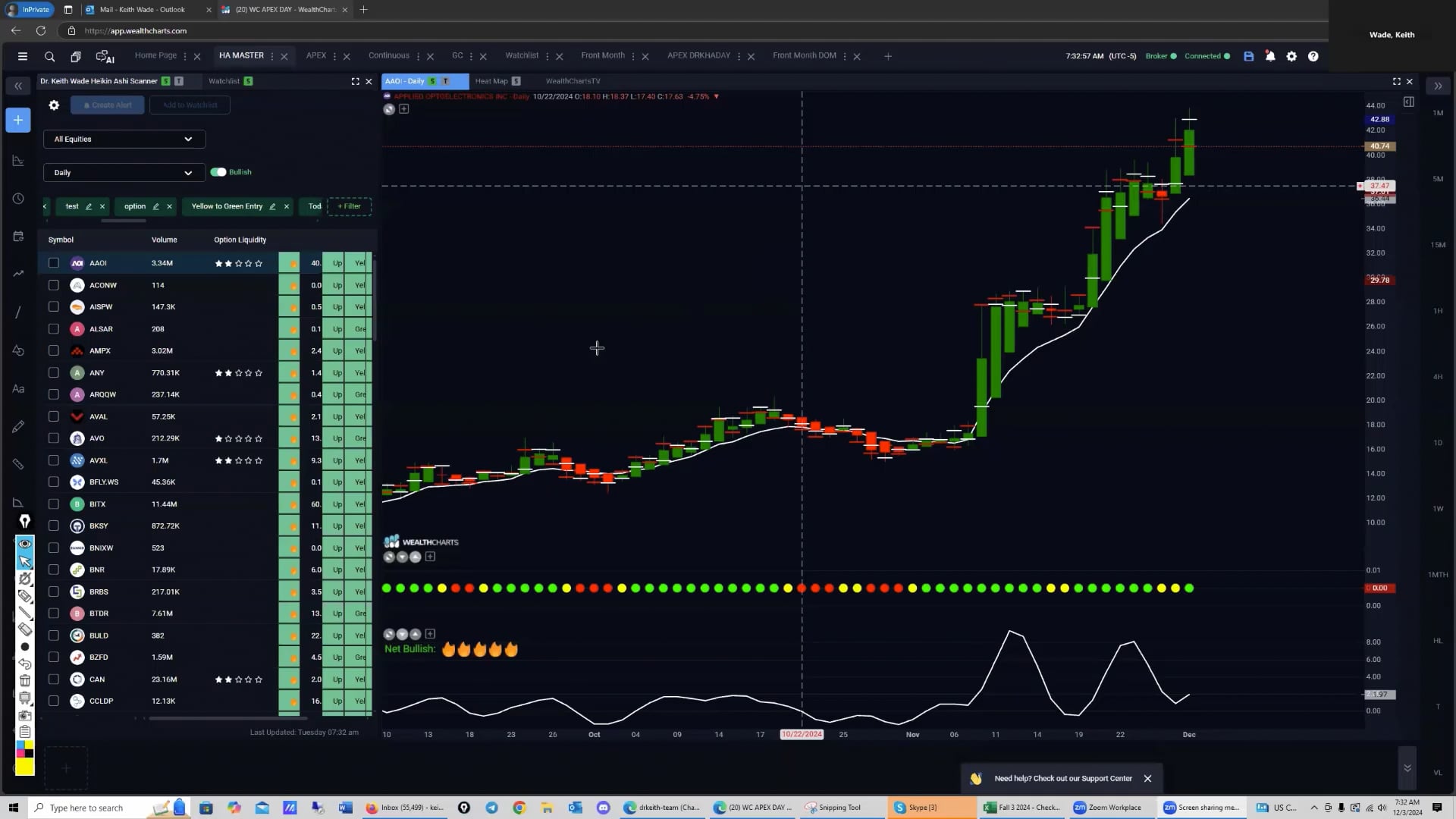Collapse left sidebar with double chevron
1456x819 pixels.
(18, 86)
